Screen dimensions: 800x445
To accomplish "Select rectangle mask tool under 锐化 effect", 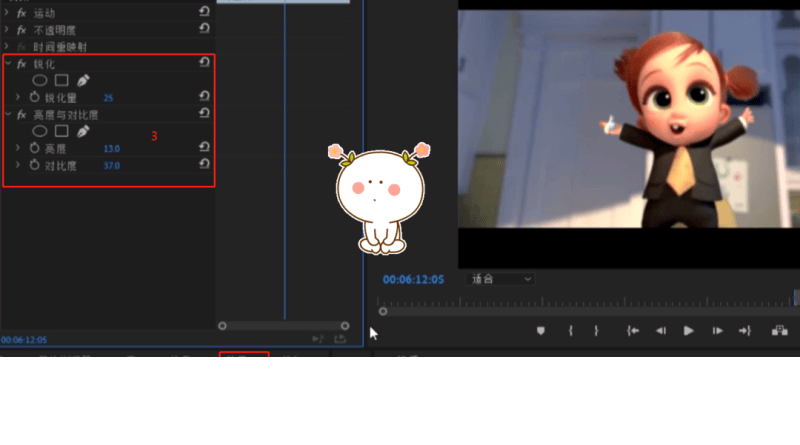I will click(61, 80).
